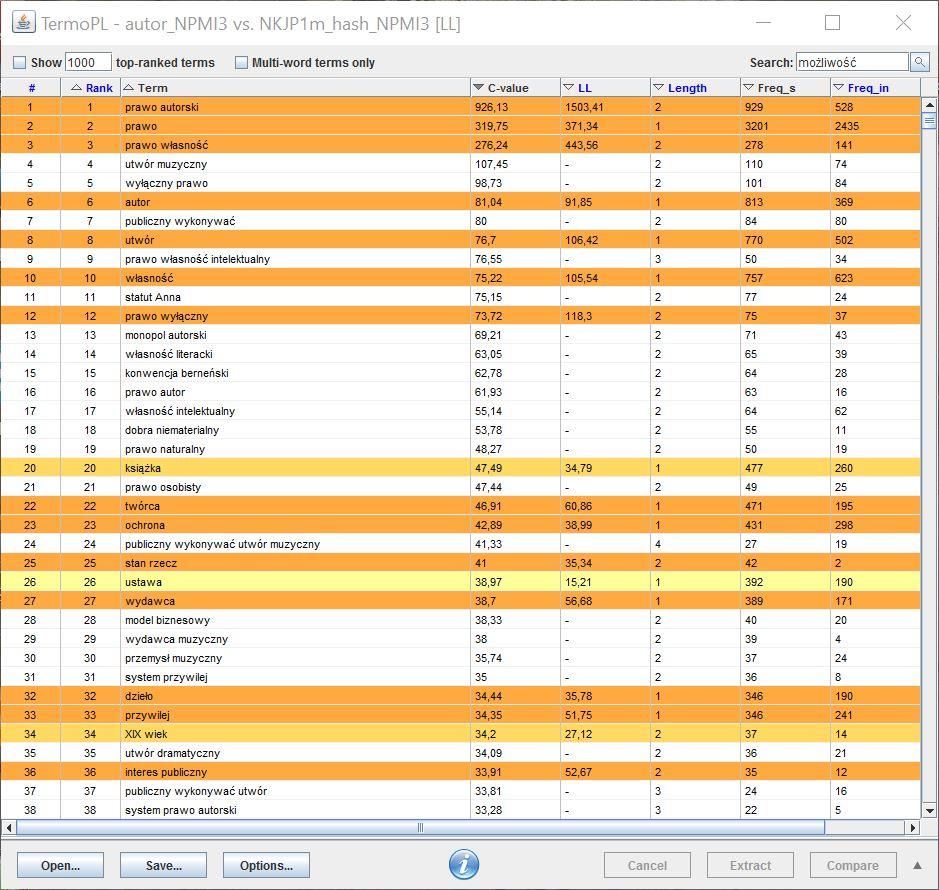Sort table by LL column header
The width and height of the screenshot is (939, 890).
[x=605, y=87]
